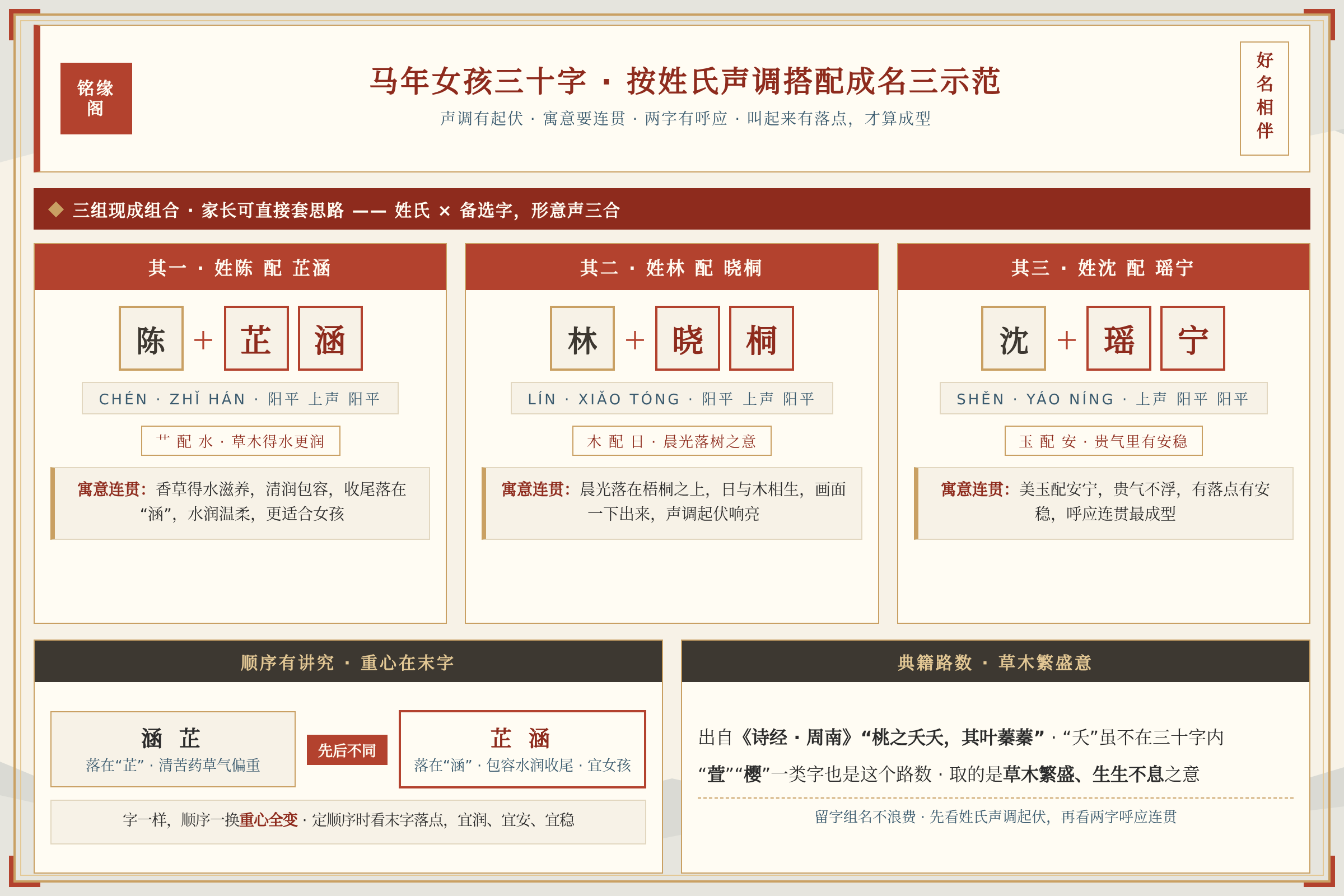Click the 艹 配 水 · 草木得水更润 tag
1344x896 pixels.
pos(241,441)
